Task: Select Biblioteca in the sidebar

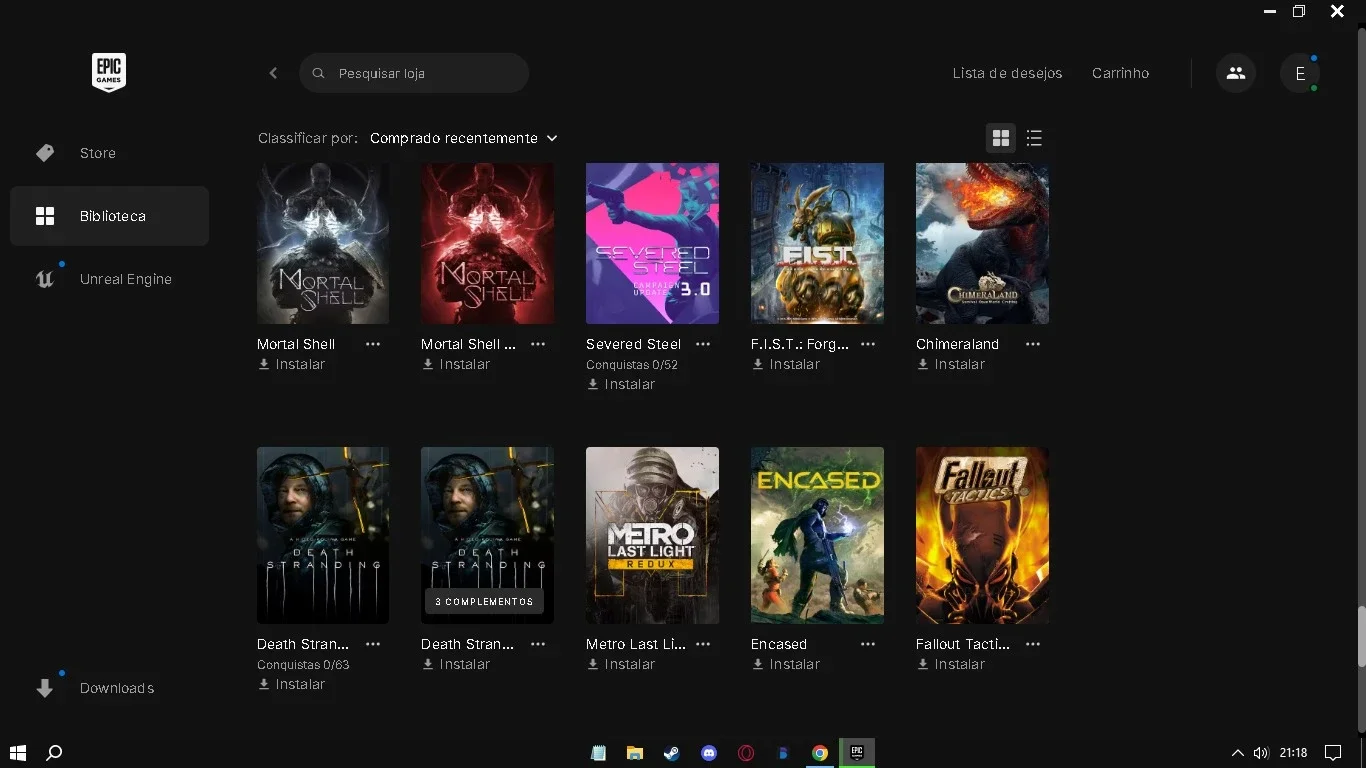Action: 109,216
